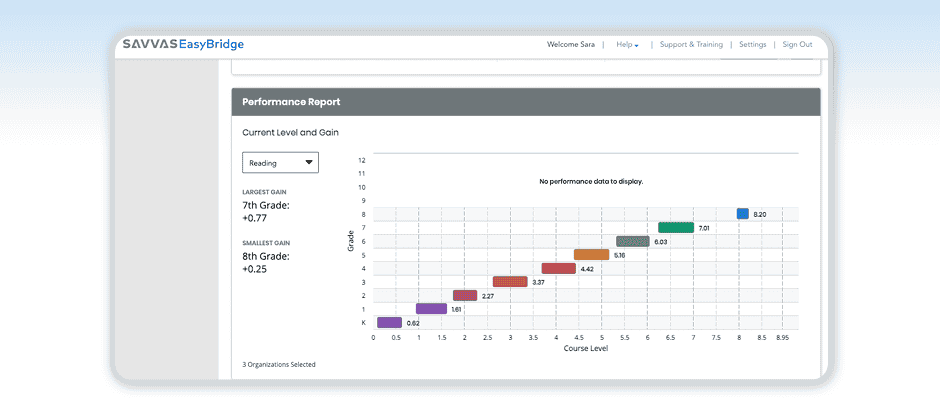Screen dimensions: 940x413
Task: Open the Help dropdown menu
Action: point(627,45)
